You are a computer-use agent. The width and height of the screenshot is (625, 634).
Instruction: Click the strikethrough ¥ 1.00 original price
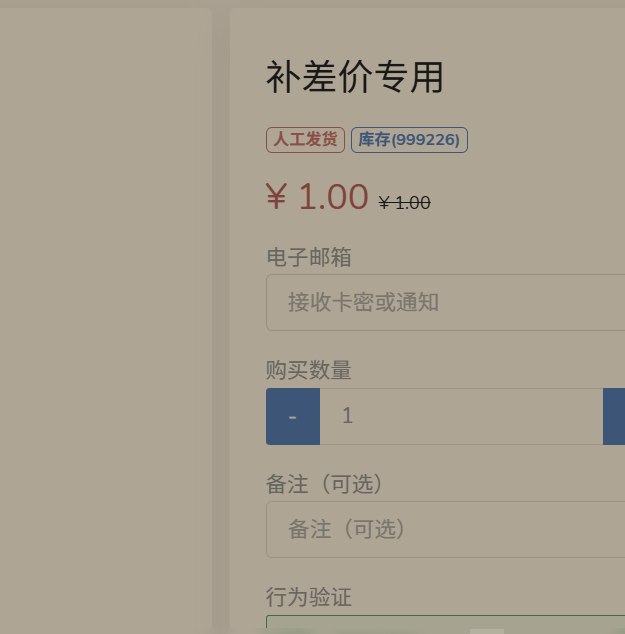[404, 203]
